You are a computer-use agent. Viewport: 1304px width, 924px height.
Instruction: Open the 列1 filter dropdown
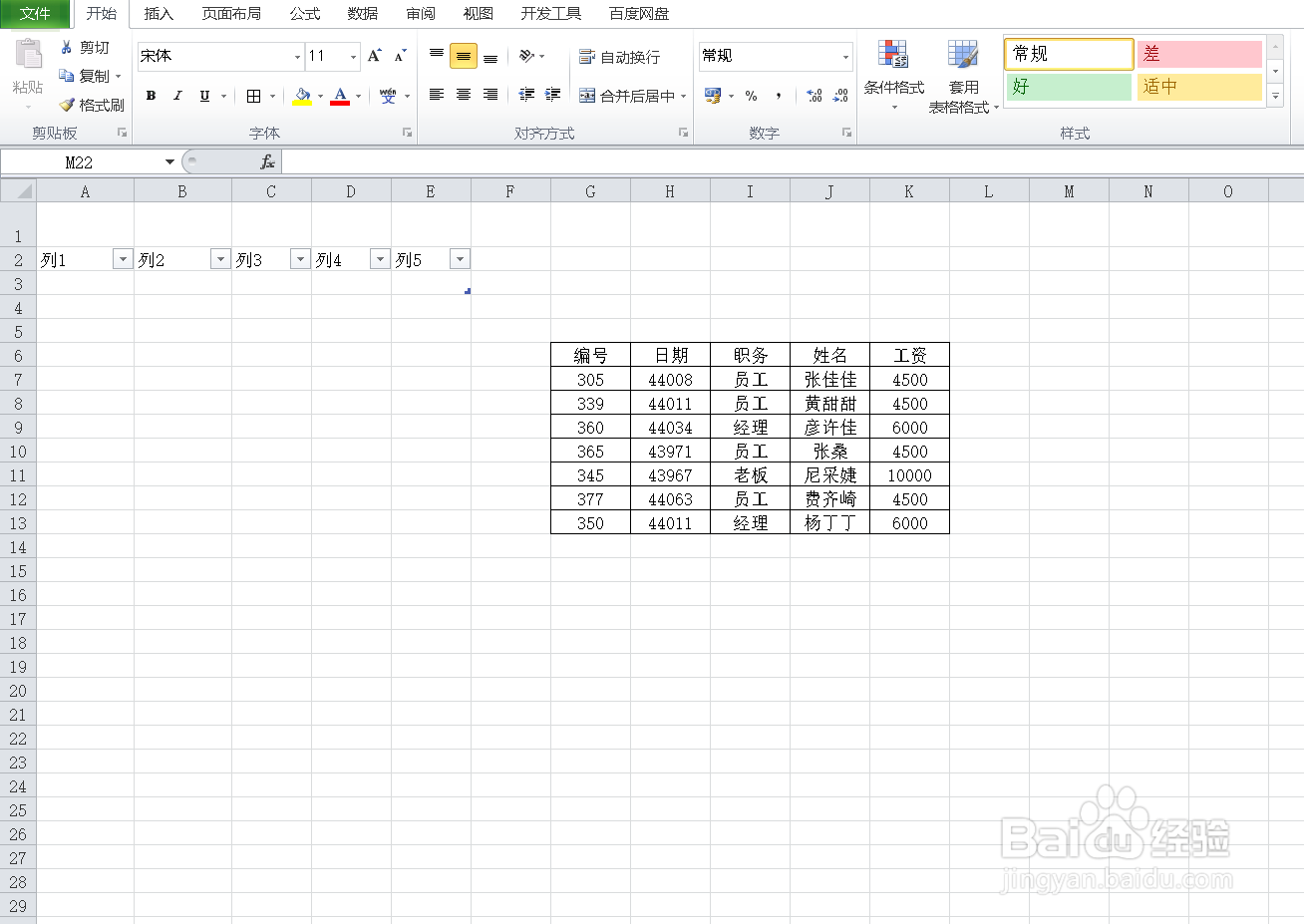pos(122,258)
